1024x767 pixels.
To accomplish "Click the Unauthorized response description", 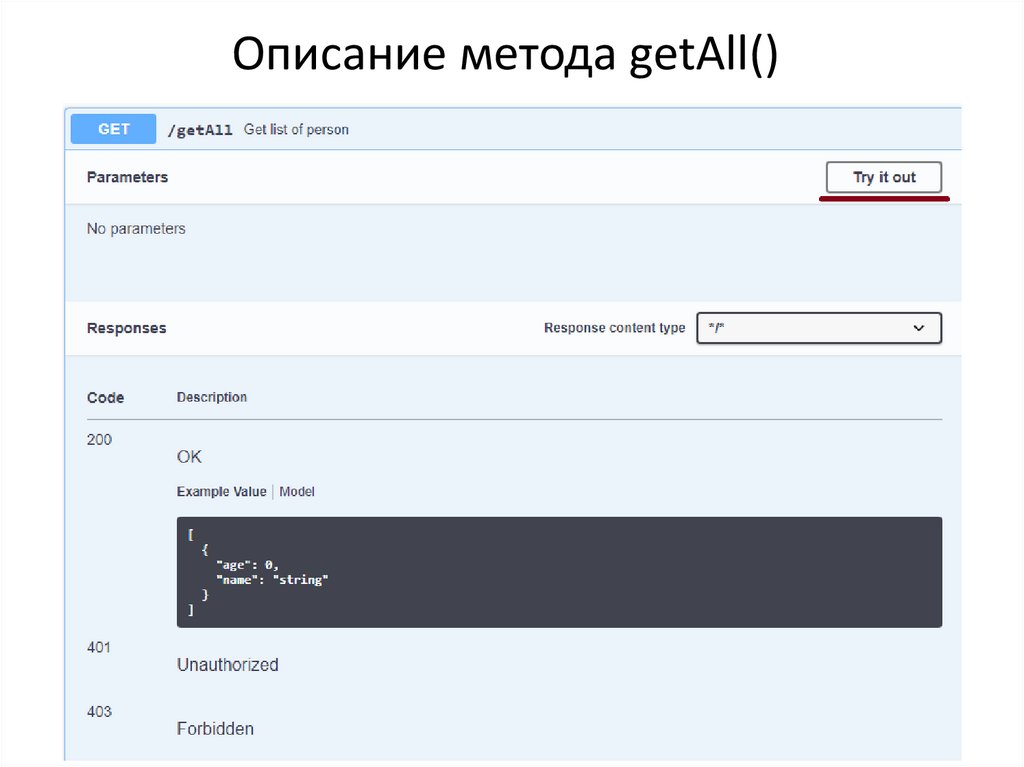I will pos(227,665).
